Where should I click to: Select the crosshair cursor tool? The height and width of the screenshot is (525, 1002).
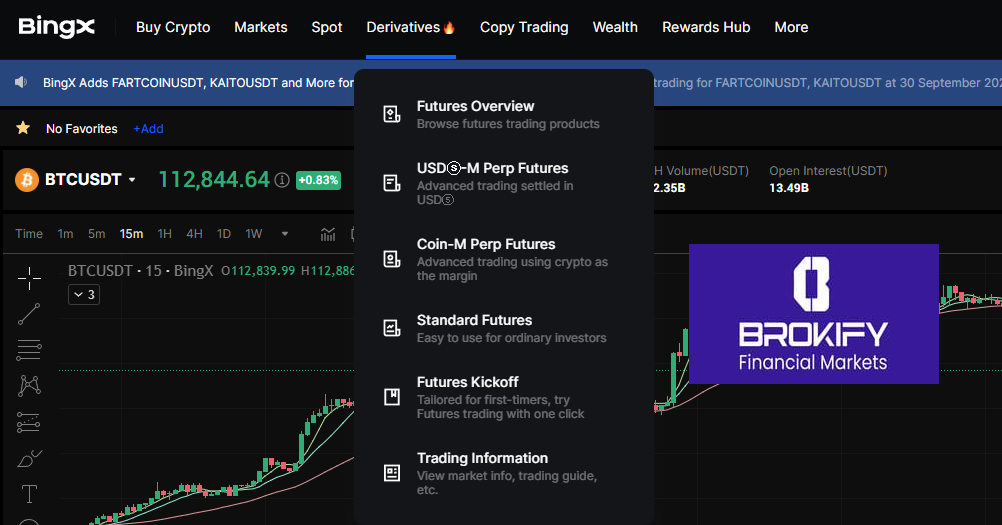pos(29,279)
